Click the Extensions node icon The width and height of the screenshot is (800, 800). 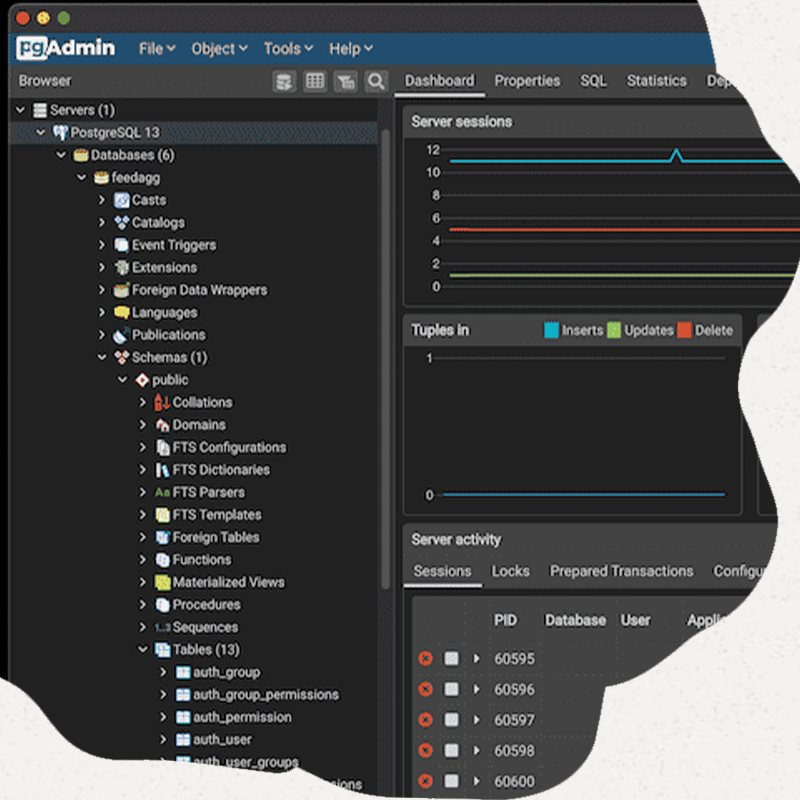[122, 268]
